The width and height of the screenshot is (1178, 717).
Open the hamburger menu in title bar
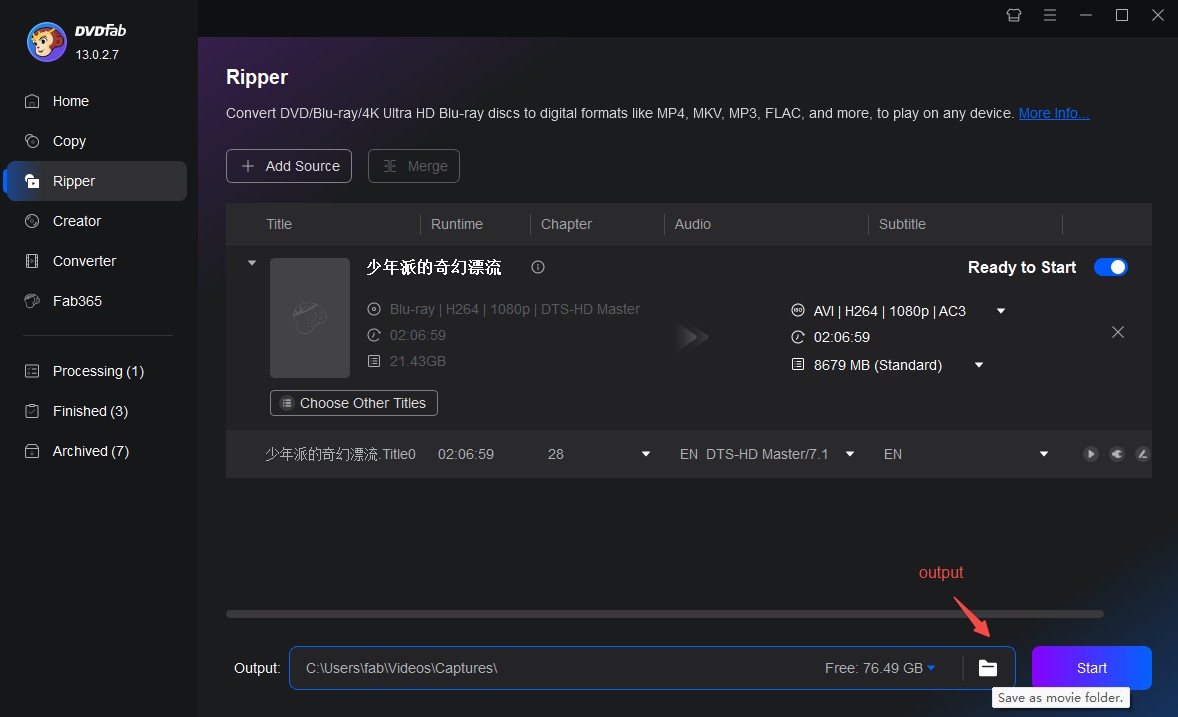point(1049,15)
